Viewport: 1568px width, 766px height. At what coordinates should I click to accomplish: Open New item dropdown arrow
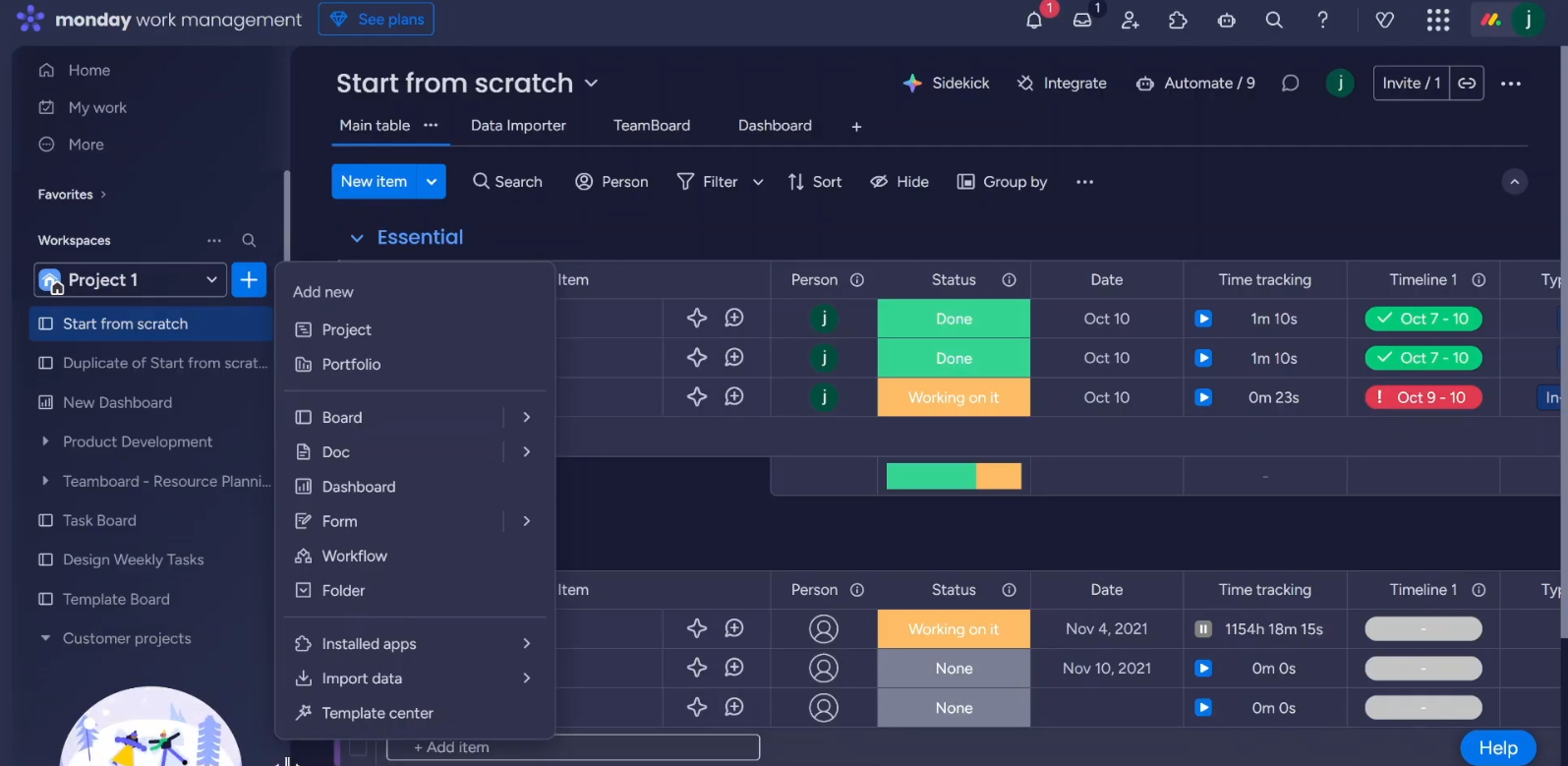[432, 182]
